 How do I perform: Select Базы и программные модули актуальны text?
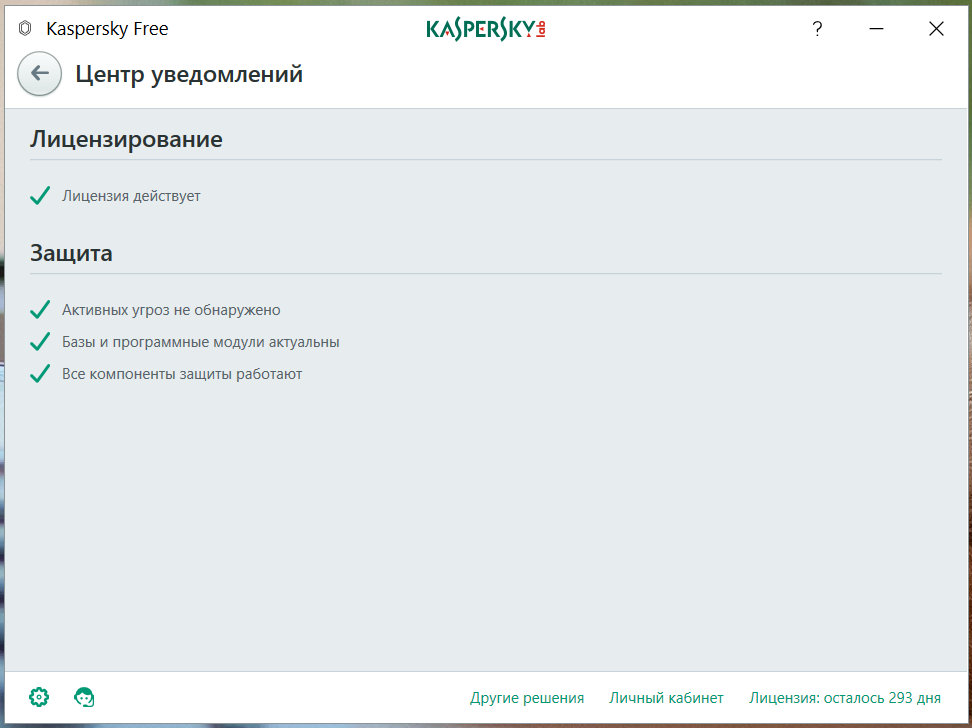(x=200, y=342)
